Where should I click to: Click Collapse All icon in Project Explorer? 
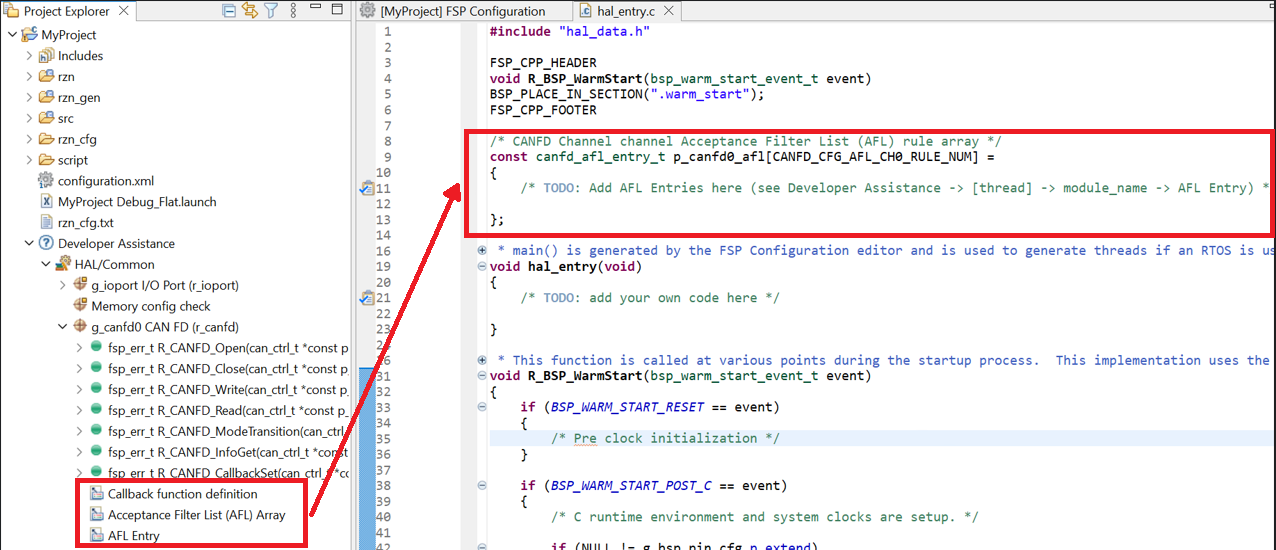(x=230, y=11)
